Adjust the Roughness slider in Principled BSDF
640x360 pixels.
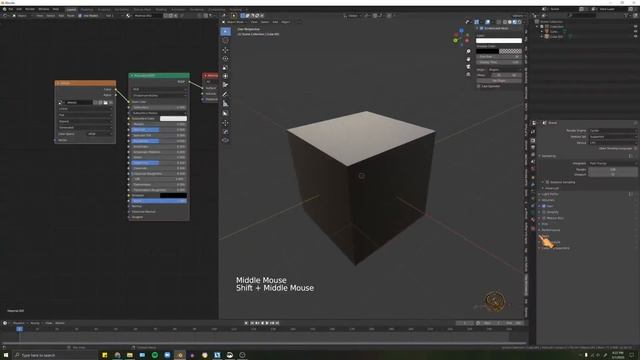point(159,141)
